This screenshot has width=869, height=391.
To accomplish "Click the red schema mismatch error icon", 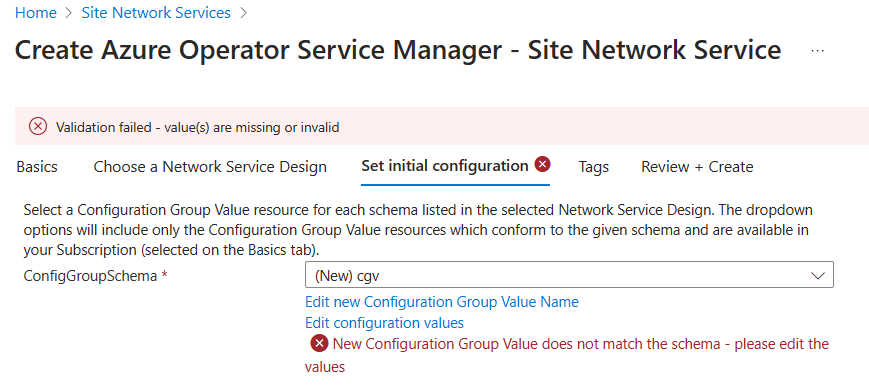I will pyautogui.click(x=319, y=344).
